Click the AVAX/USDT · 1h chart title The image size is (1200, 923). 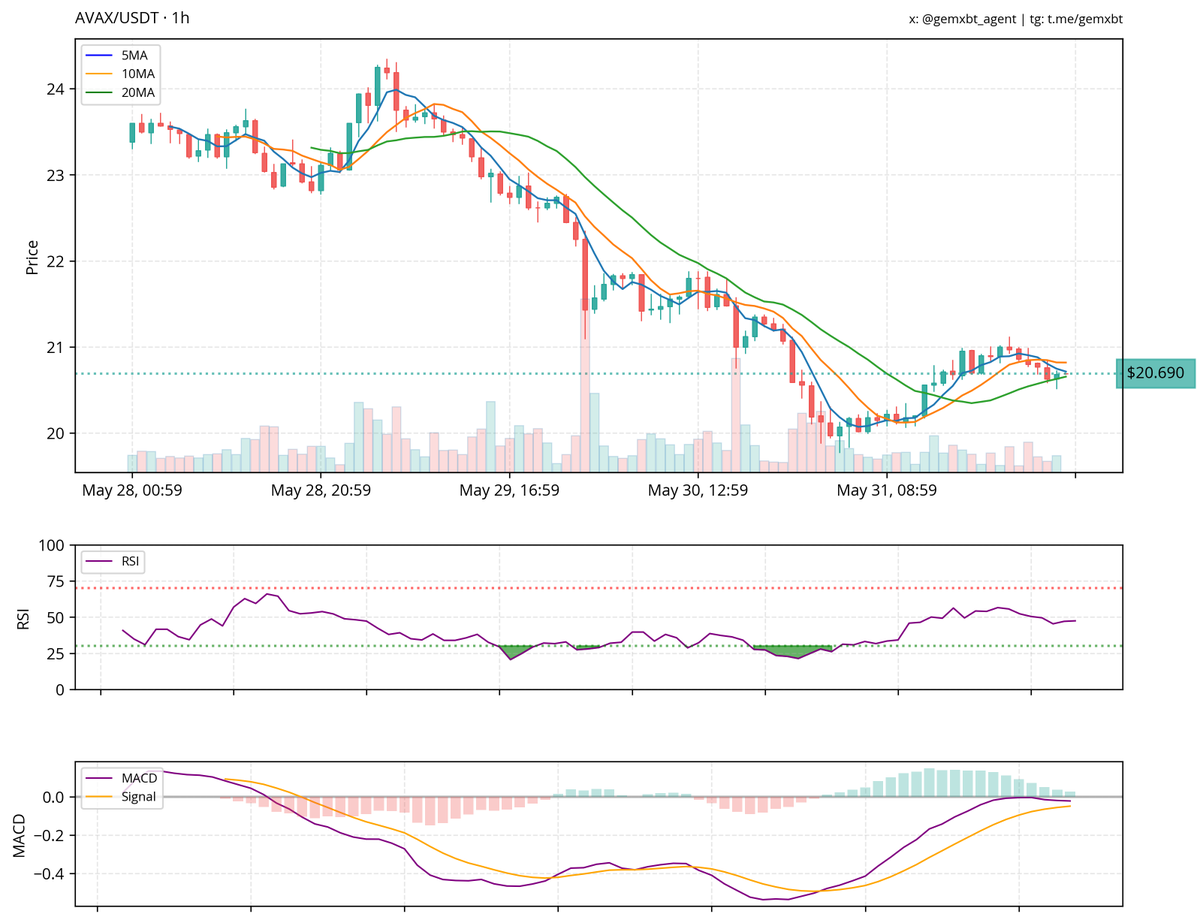click(132, 18)
